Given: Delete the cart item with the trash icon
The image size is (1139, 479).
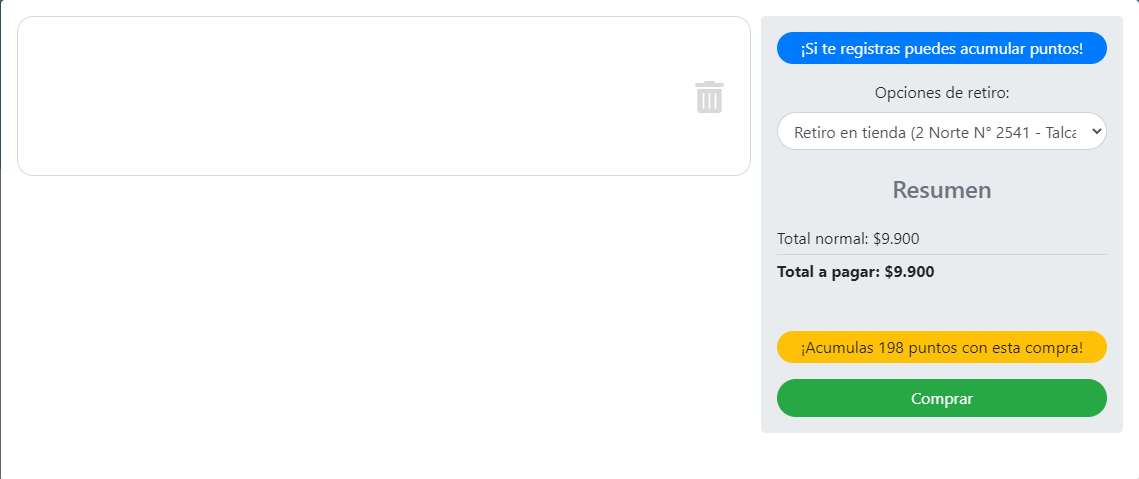Looking at the screenshot, I should tap(709, 97).
